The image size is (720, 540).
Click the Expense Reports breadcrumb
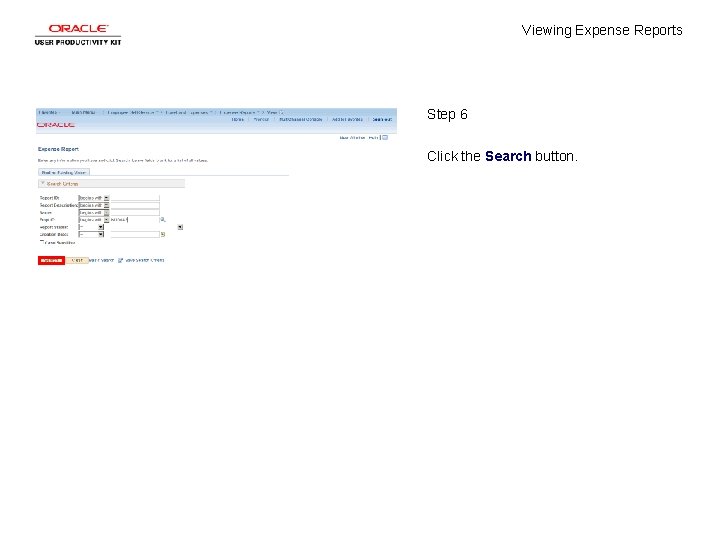point(239,112)
